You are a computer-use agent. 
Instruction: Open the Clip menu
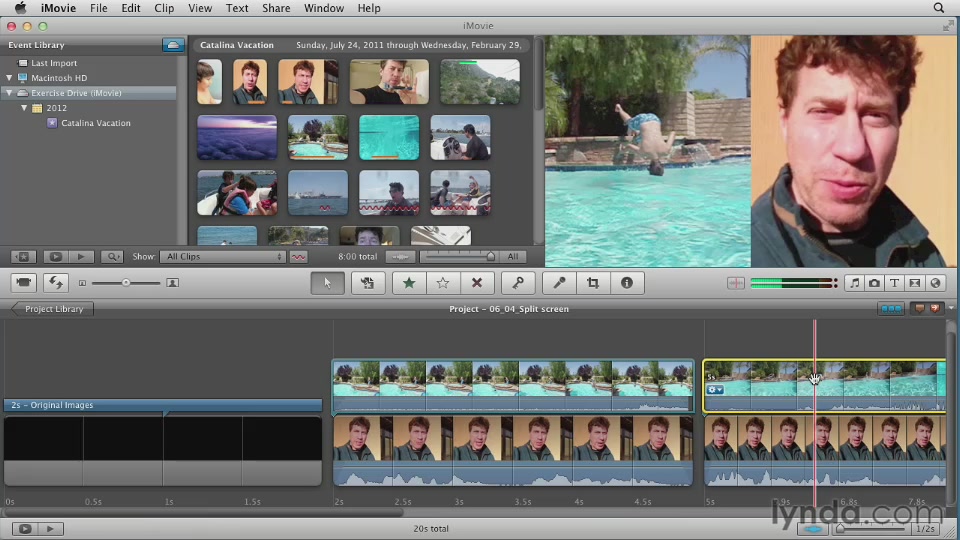click(x=163, y=8)
